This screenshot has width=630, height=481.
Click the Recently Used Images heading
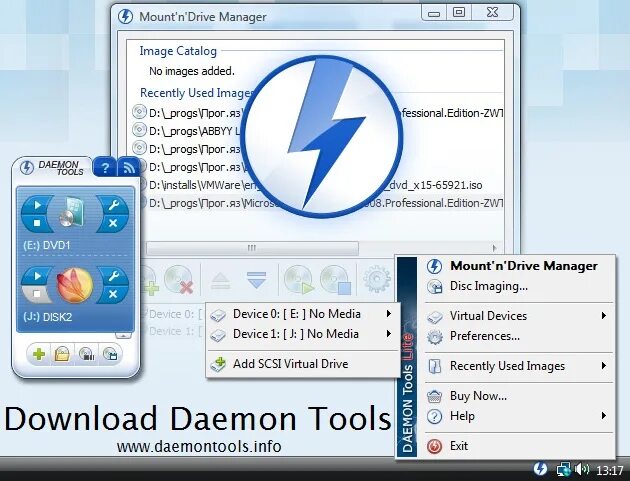196,93
